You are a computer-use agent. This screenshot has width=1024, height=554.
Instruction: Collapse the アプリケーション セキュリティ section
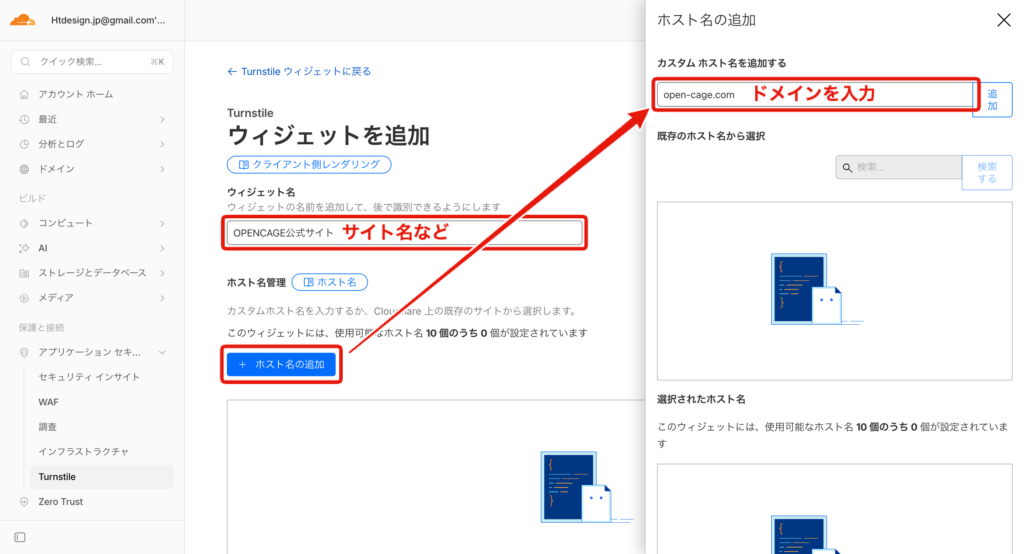pyautogui.click(x=162, y=352)
